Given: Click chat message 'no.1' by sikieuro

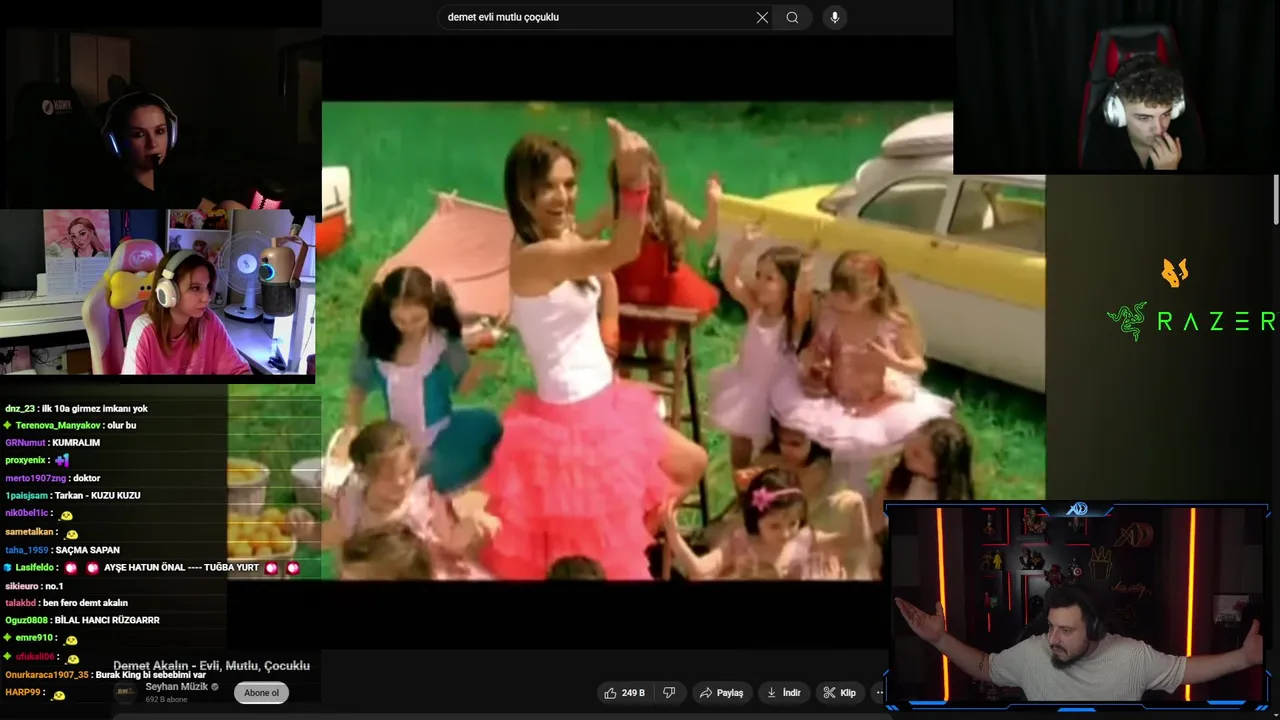Looking at the screenshot, I should click(x=54, y=585).
